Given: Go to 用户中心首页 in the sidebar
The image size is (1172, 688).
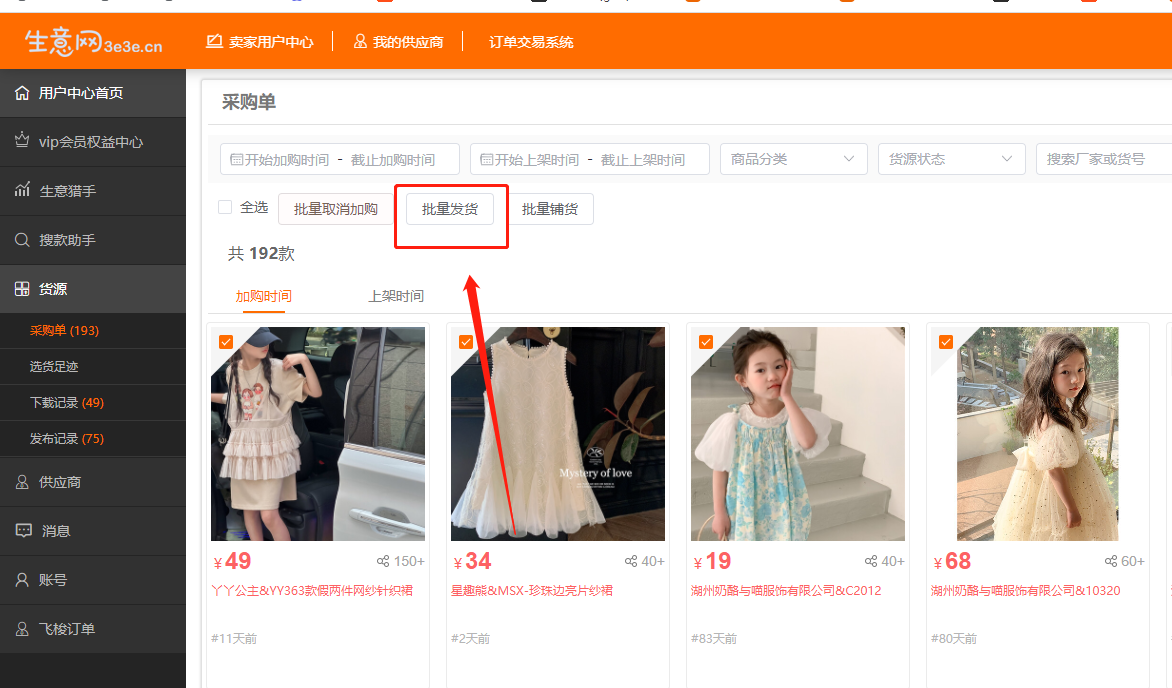Looking at the screenshot, I should (x=93, y=93).
